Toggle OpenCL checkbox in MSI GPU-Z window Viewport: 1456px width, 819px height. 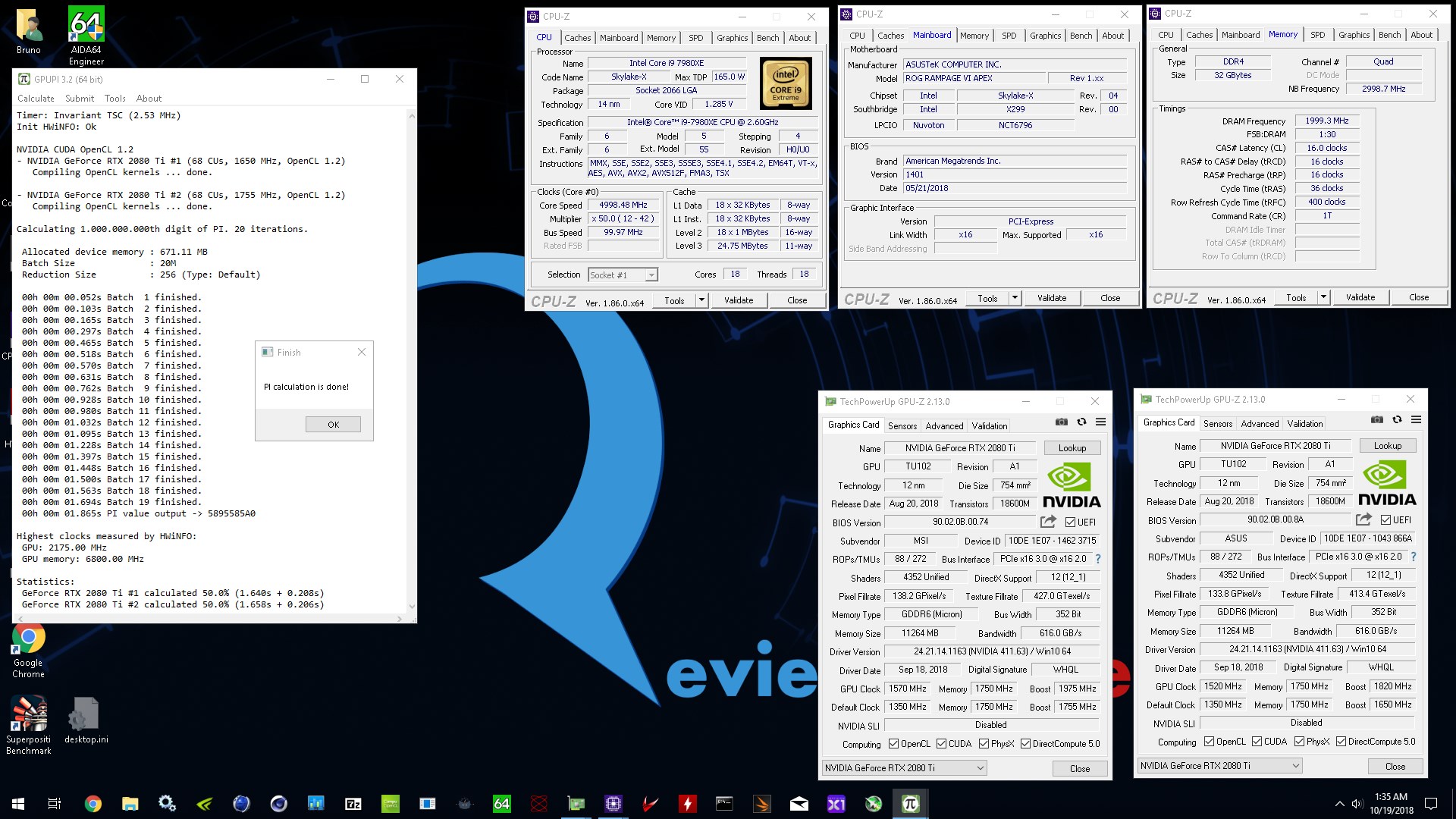pos(893,744)
